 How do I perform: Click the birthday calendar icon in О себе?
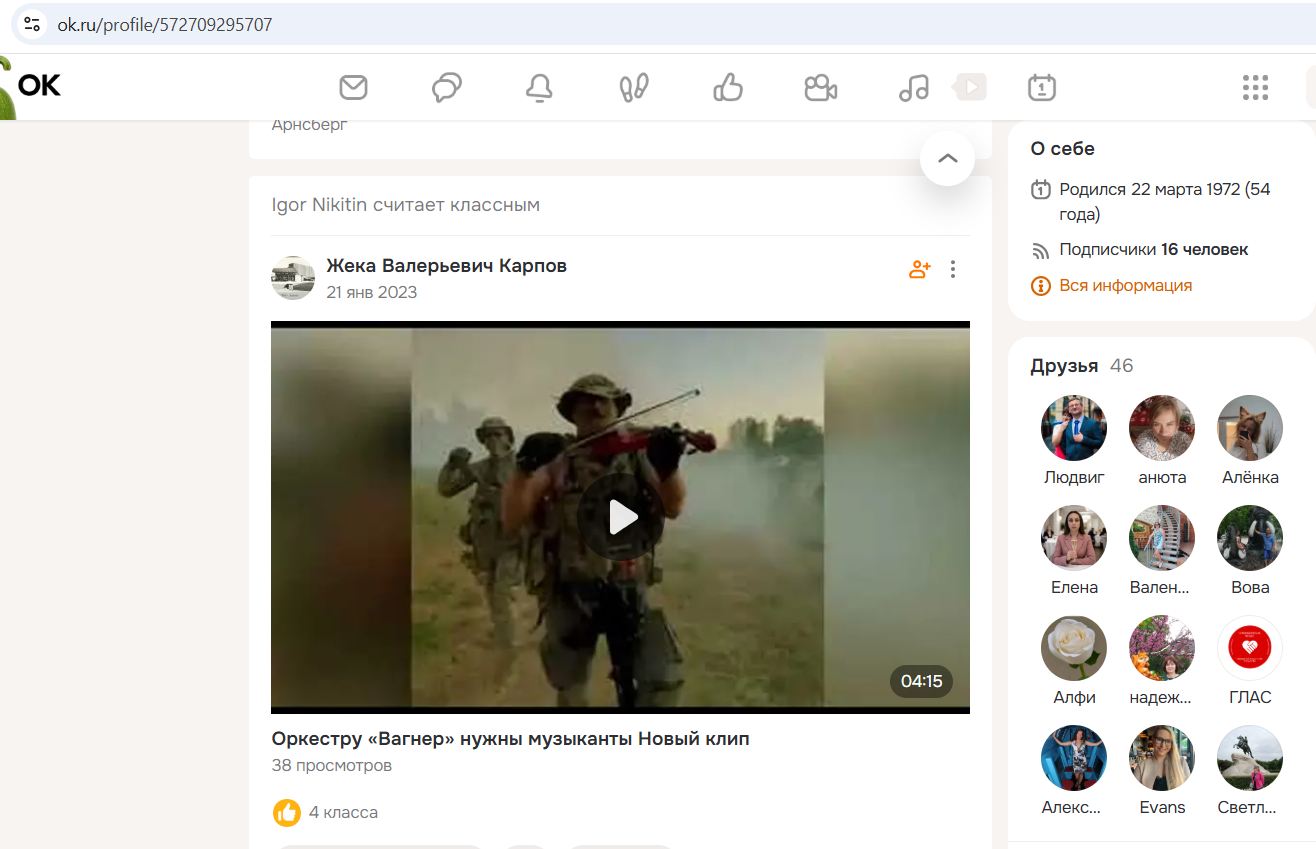tap(1041, 189)
